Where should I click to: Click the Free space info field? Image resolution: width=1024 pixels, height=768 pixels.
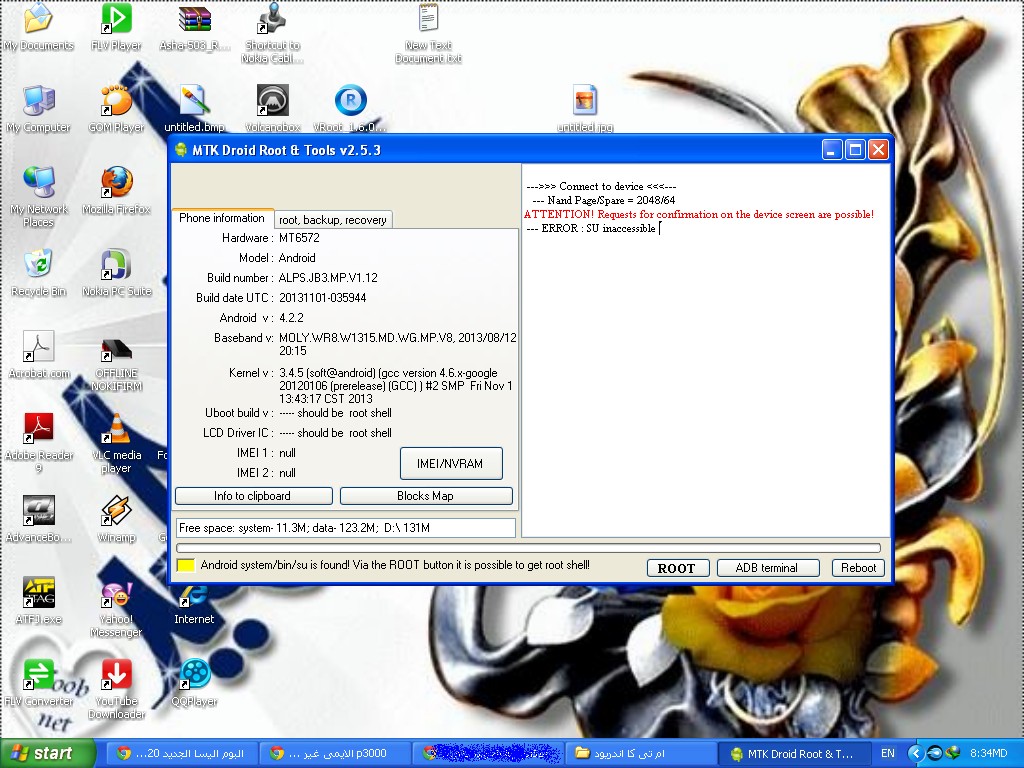pos(345,528)
